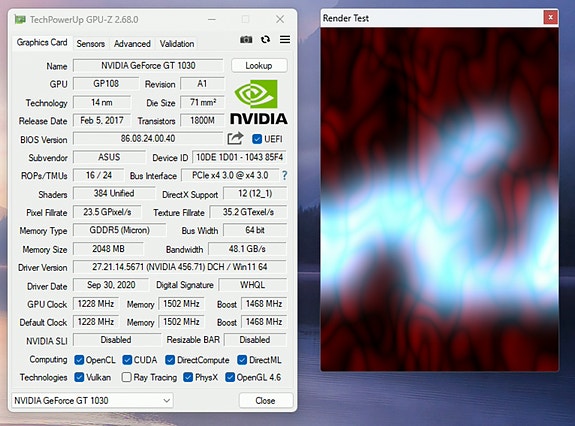This screenshot has height=426, width=575.
Task: Click the Render Test animation area
Action: pyautogui.click(x=439, y=199)
